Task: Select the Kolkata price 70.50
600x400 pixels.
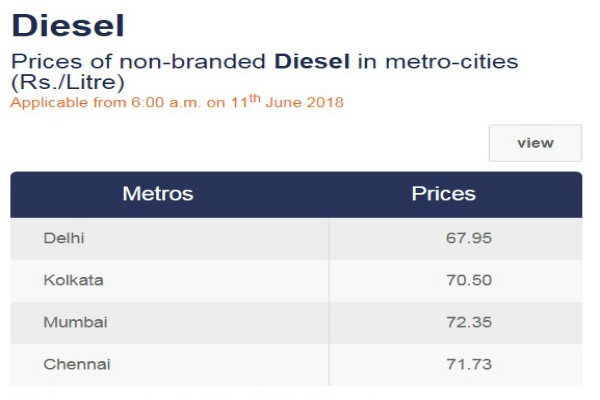Action: click(469, 280)
